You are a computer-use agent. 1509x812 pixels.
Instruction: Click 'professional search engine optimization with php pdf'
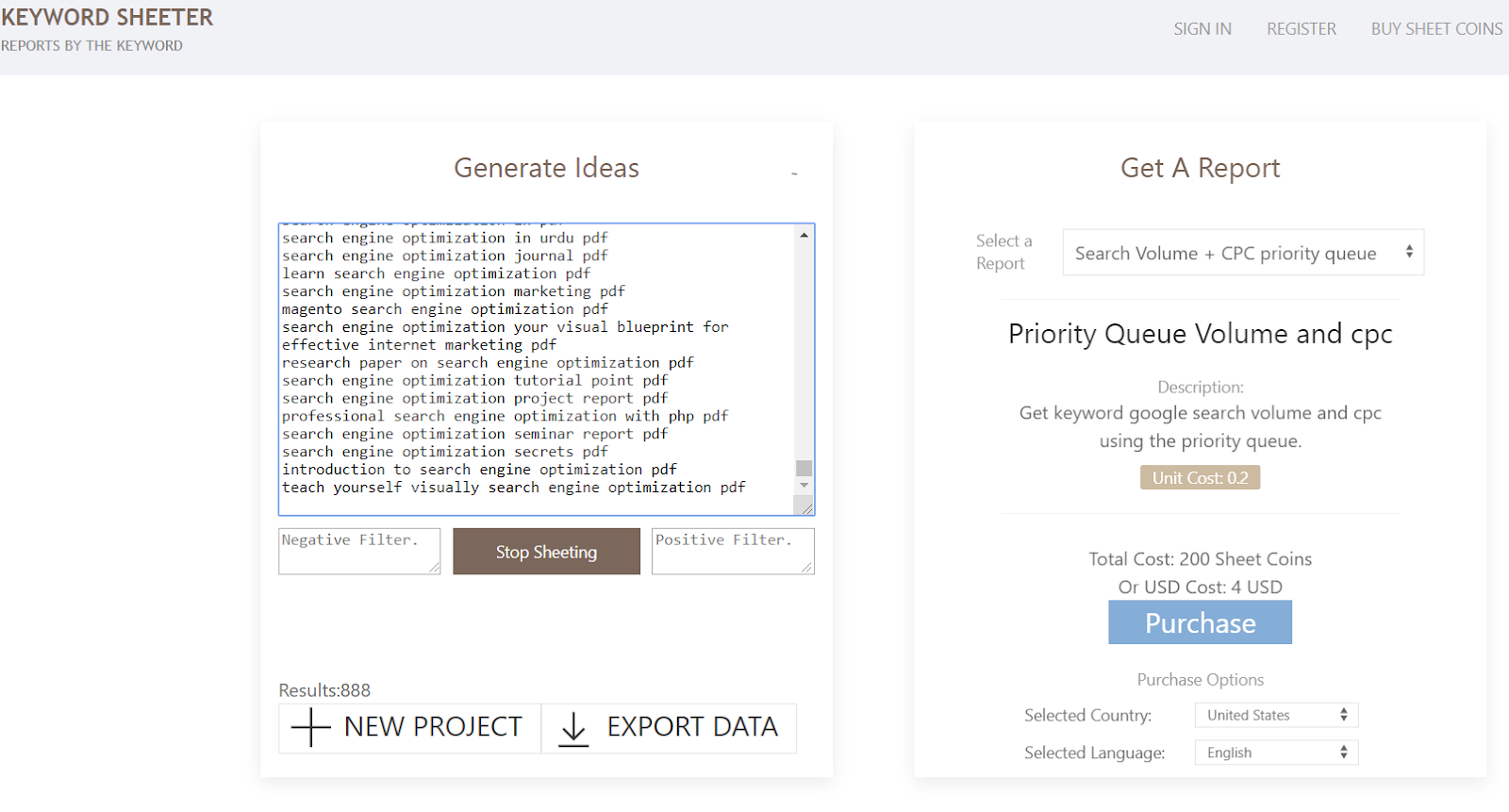506,417
